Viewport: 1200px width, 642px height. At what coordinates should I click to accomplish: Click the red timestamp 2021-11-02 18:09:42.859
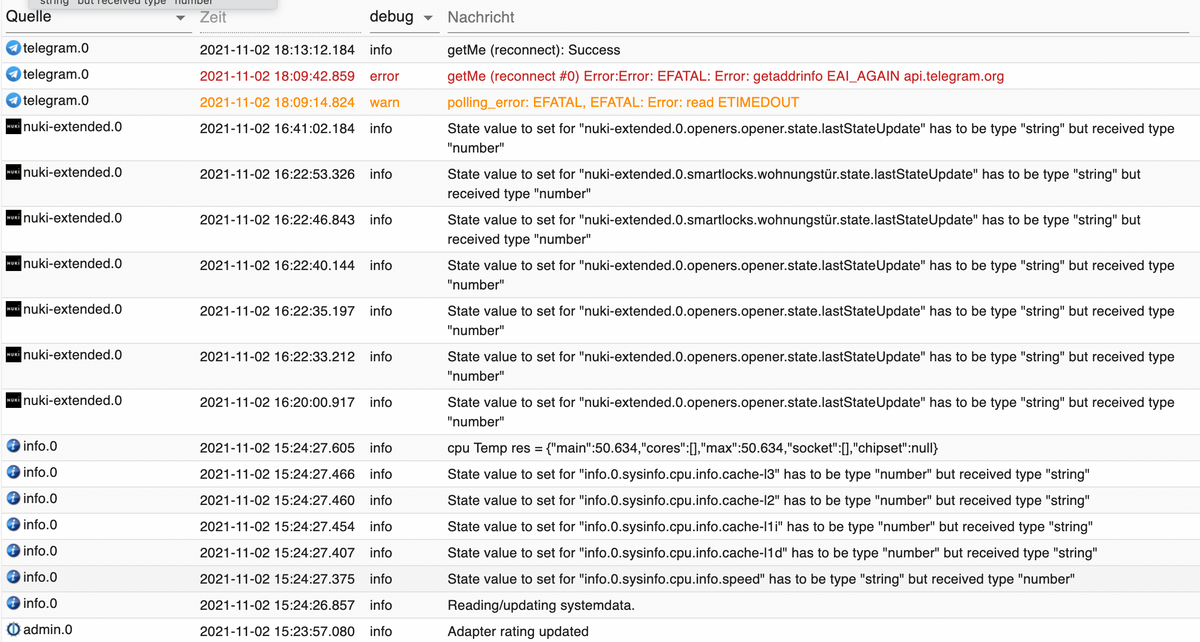click(x=277, y=76)
